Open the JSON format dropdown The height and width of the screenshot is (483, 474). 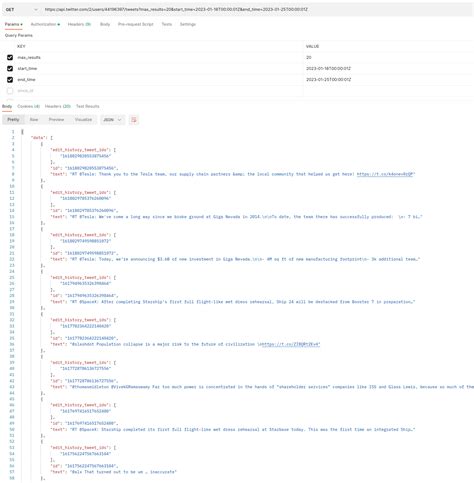tap(113, 120)
